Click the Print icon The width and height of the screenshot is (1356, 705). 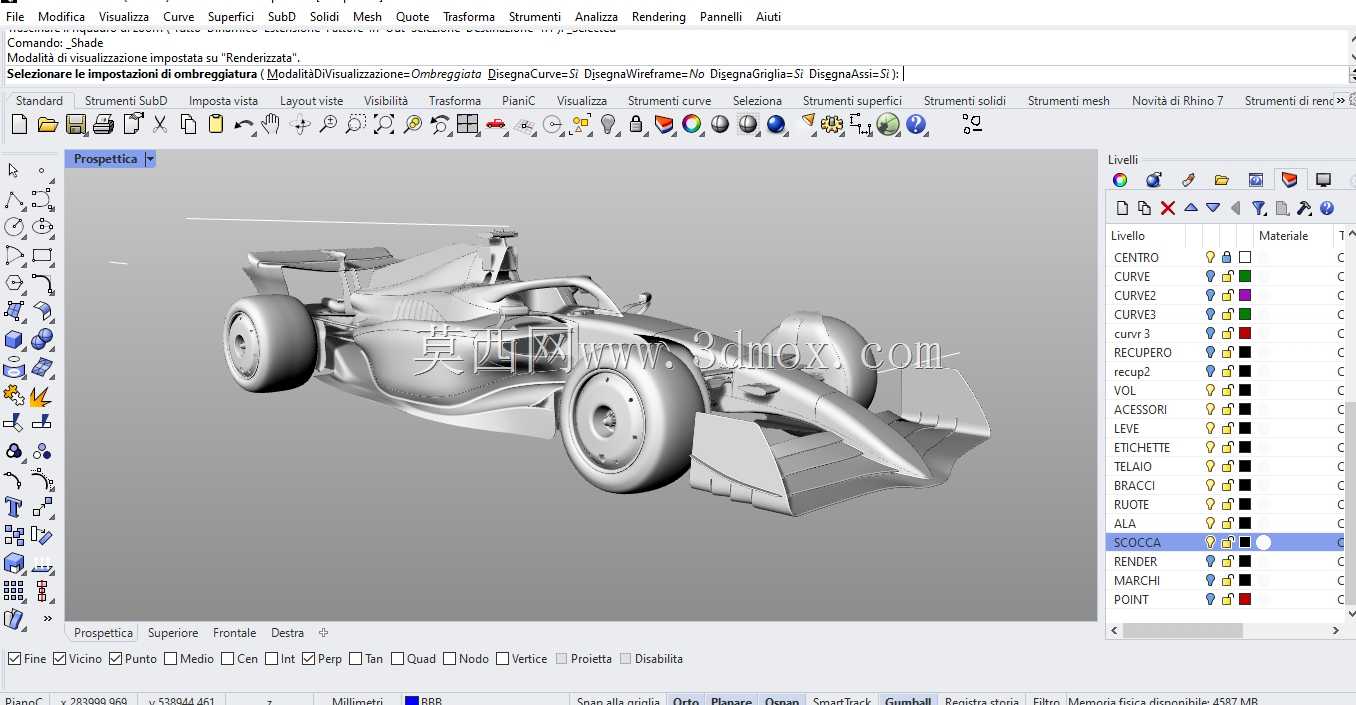103,124
